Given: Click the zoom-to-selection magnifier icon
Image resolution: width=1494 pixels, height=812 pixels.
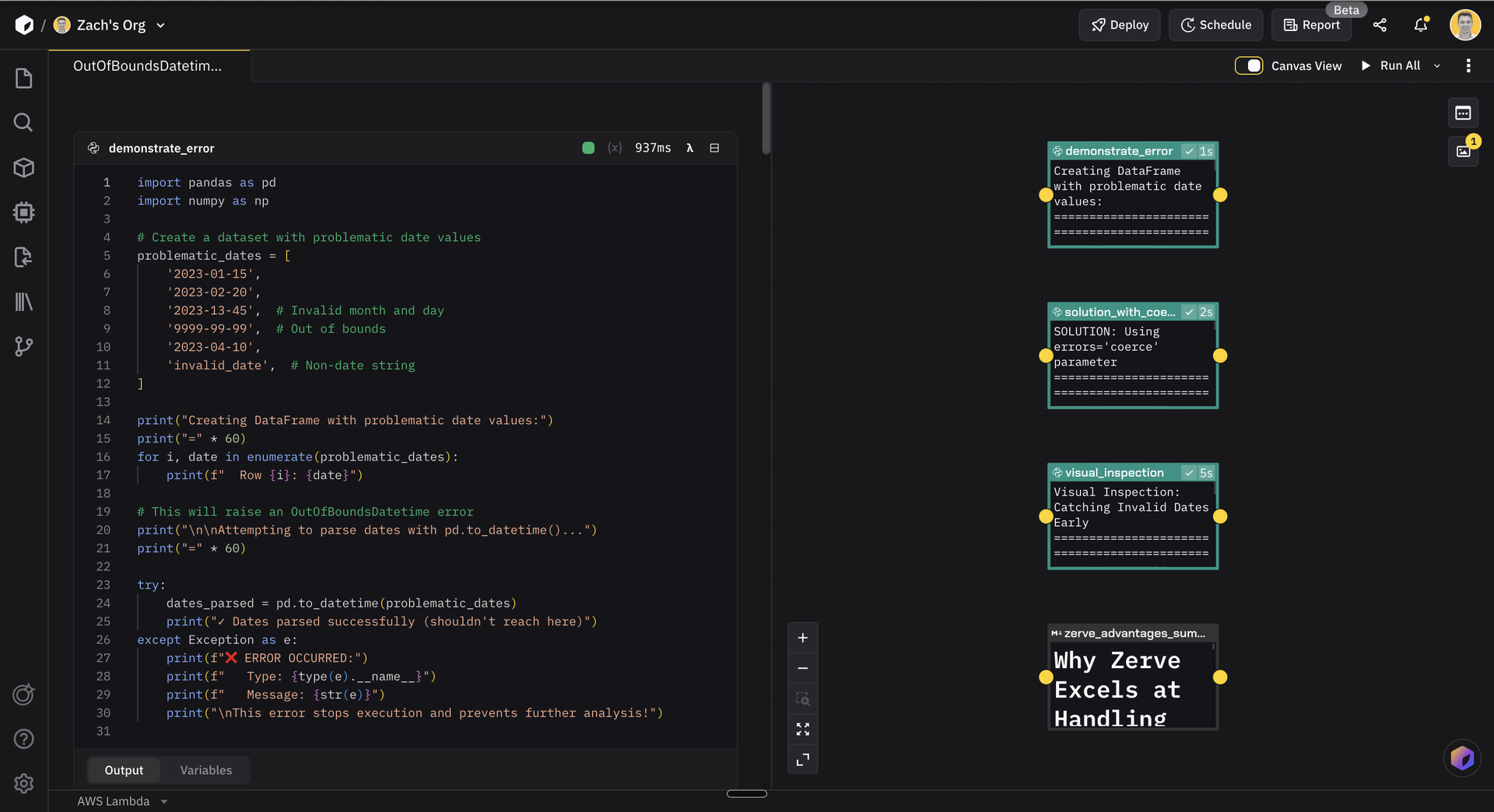Looking at the screenshot, I should [803, 698].
